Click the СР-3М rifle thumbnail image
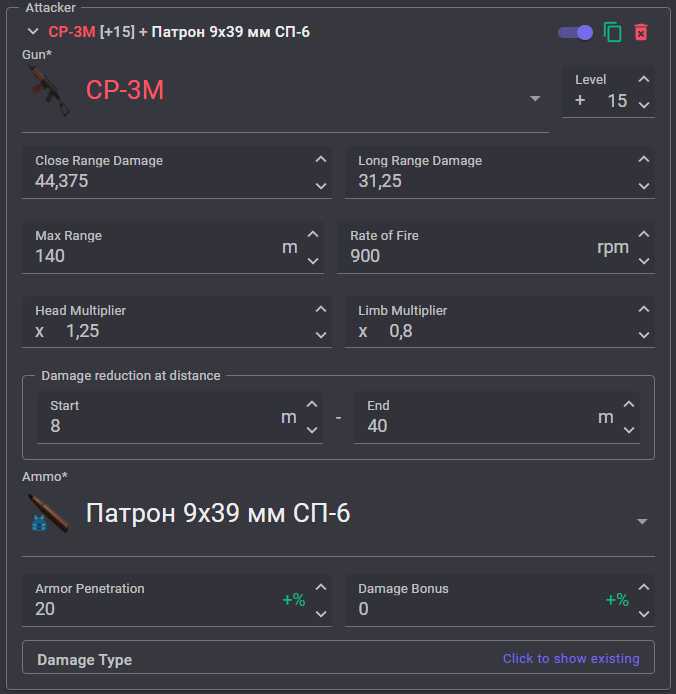Image resolution: width=676 pixels, height=694 pixels. 49,90
